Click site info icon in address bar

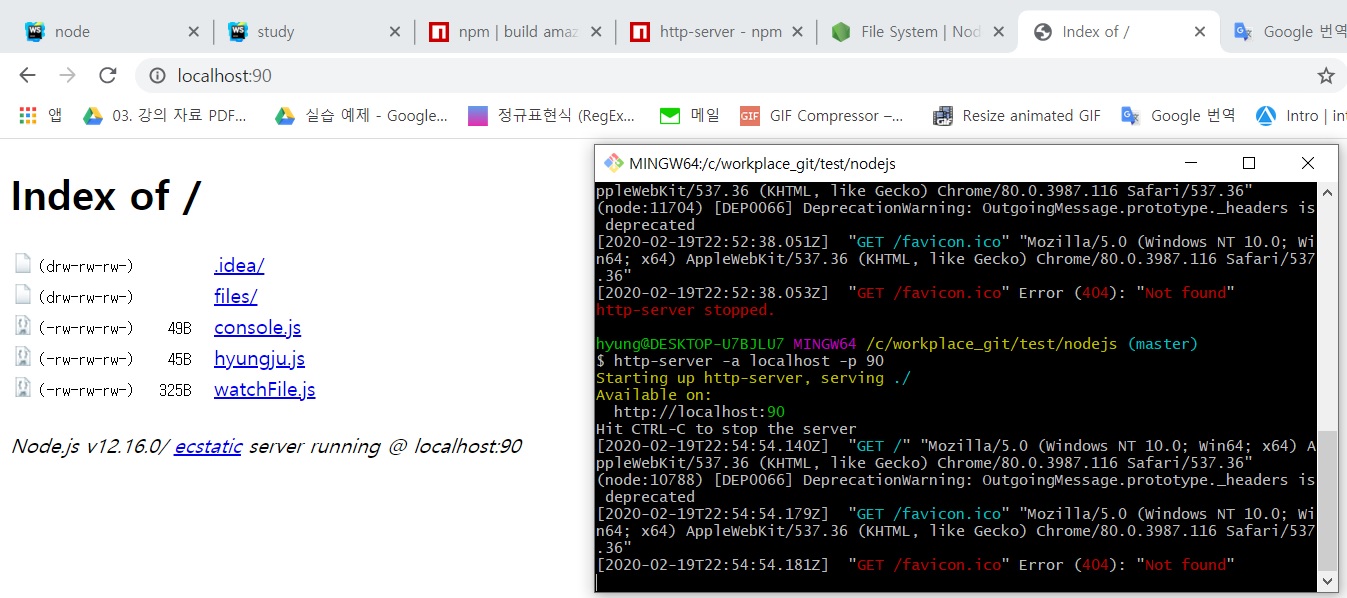[x=156, y=76]
